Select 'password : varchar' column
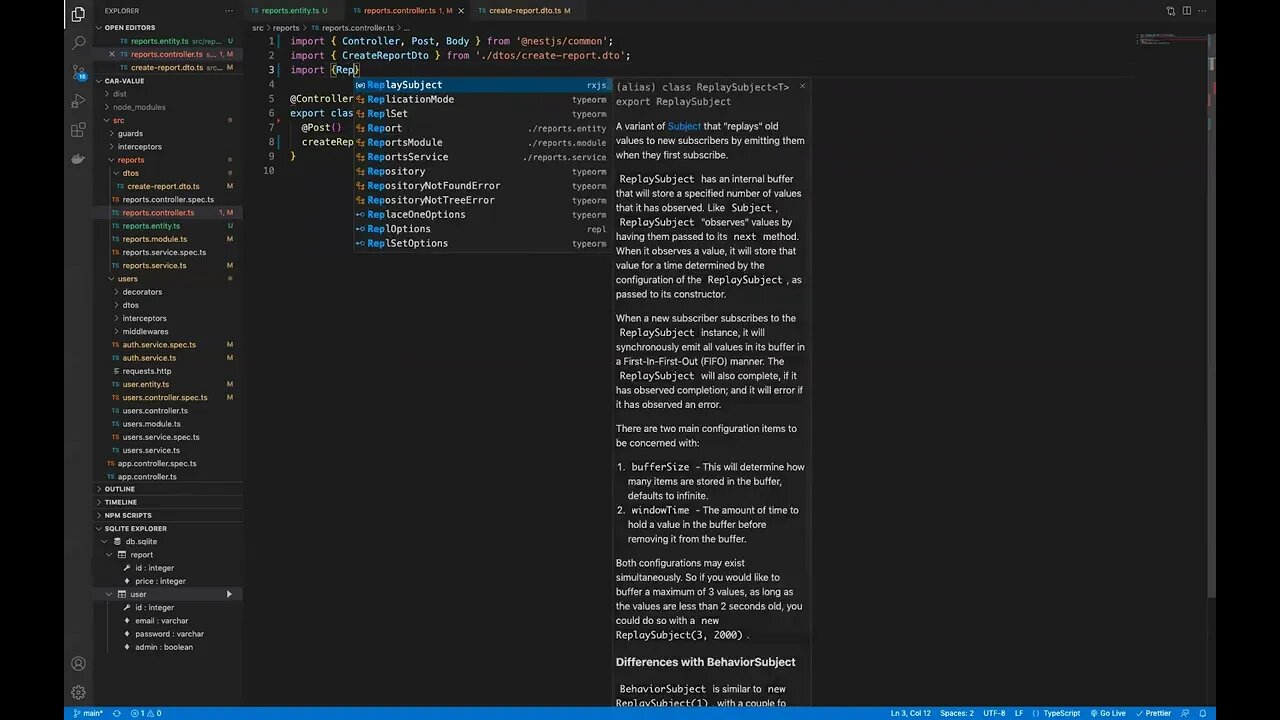The height and width of the screenshot is (720, 1280). (x=169, y=634)
